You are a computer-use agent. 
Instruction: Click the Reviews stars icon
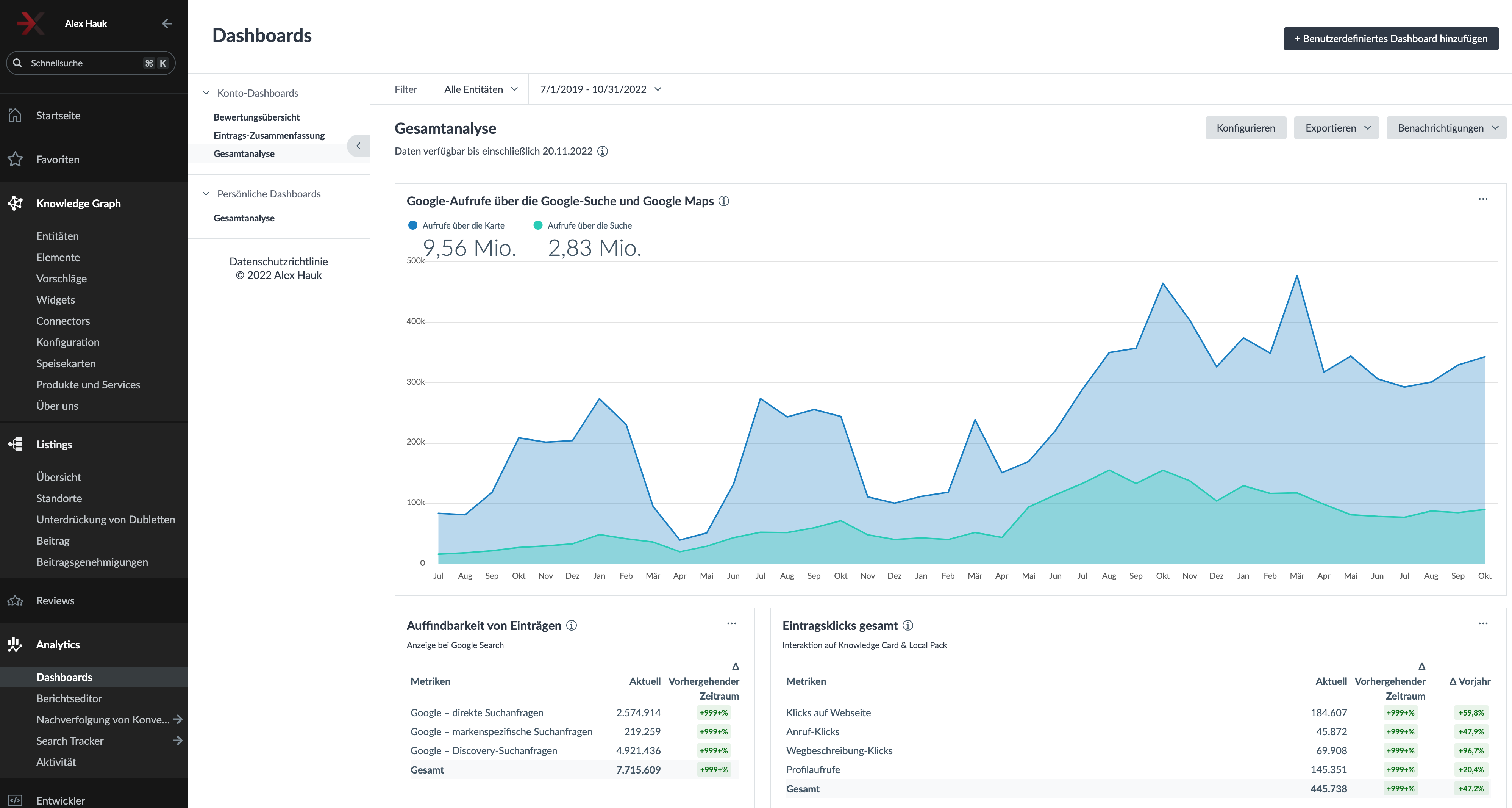(15, 601)
